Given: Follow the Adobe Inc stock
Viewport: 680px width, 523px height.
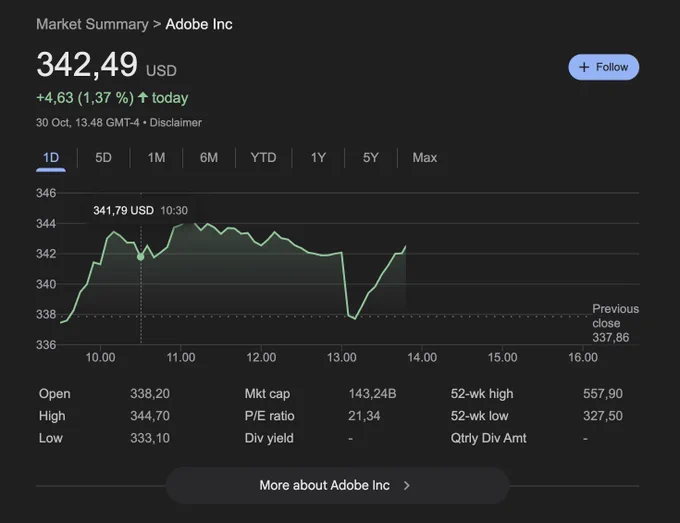Looking at the screenshot, I should pyautogui.click(x=603, y=67).
